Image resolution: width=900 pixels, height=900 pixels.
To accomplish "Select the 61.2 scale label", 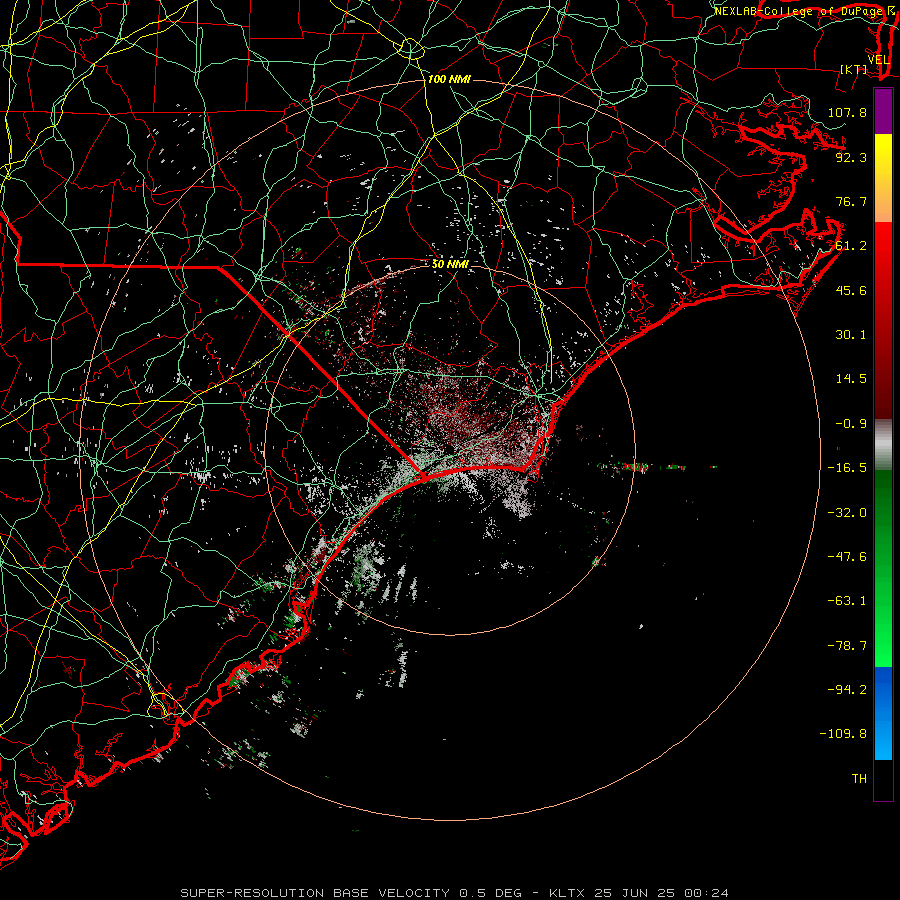I will pos(851,246).
